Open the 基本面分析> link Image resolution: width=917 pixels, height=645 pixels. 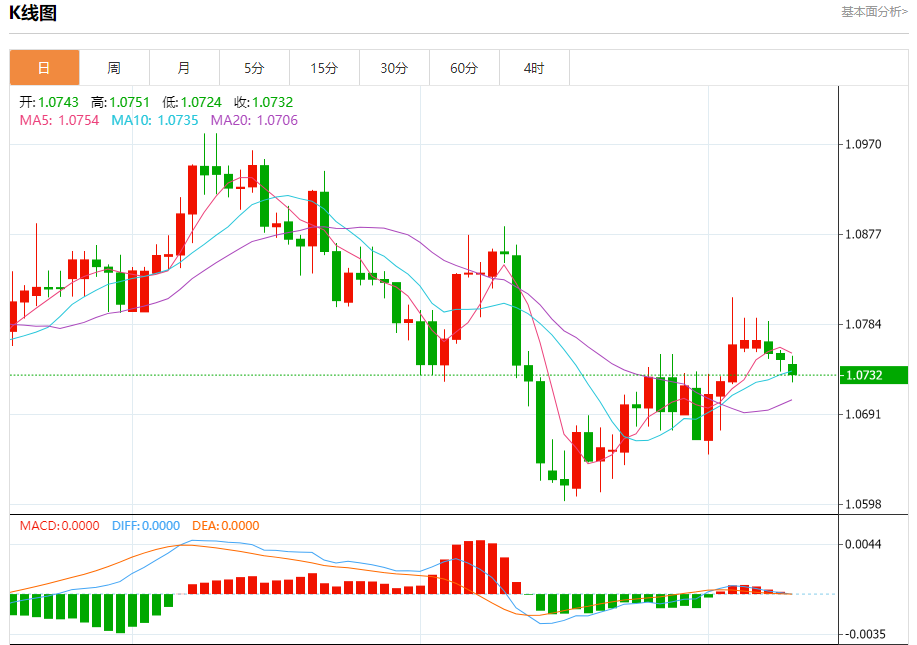click(874, 12)
